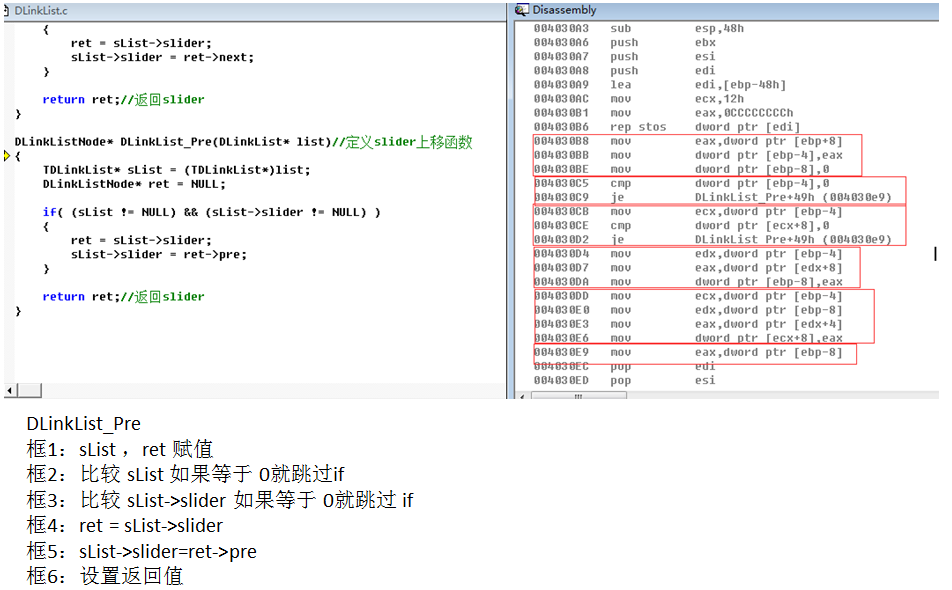Click note '框5: sList->slider=ret->pre'
952x590 pixels.
click(141, 551)
